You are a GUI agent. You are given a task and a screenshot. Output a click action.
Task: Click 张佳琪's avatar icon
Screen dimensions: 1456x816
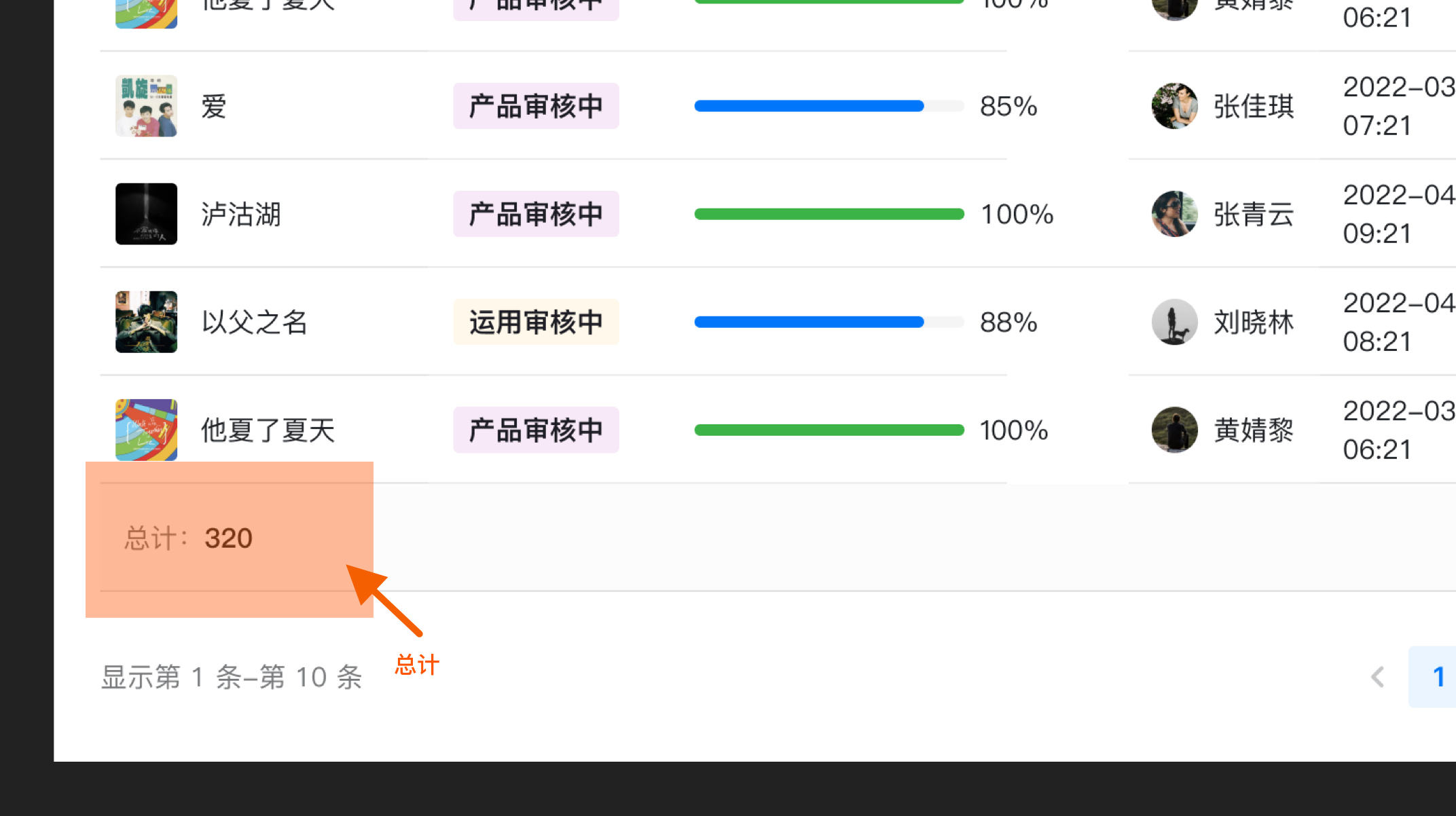click(x=1174, y=106)
